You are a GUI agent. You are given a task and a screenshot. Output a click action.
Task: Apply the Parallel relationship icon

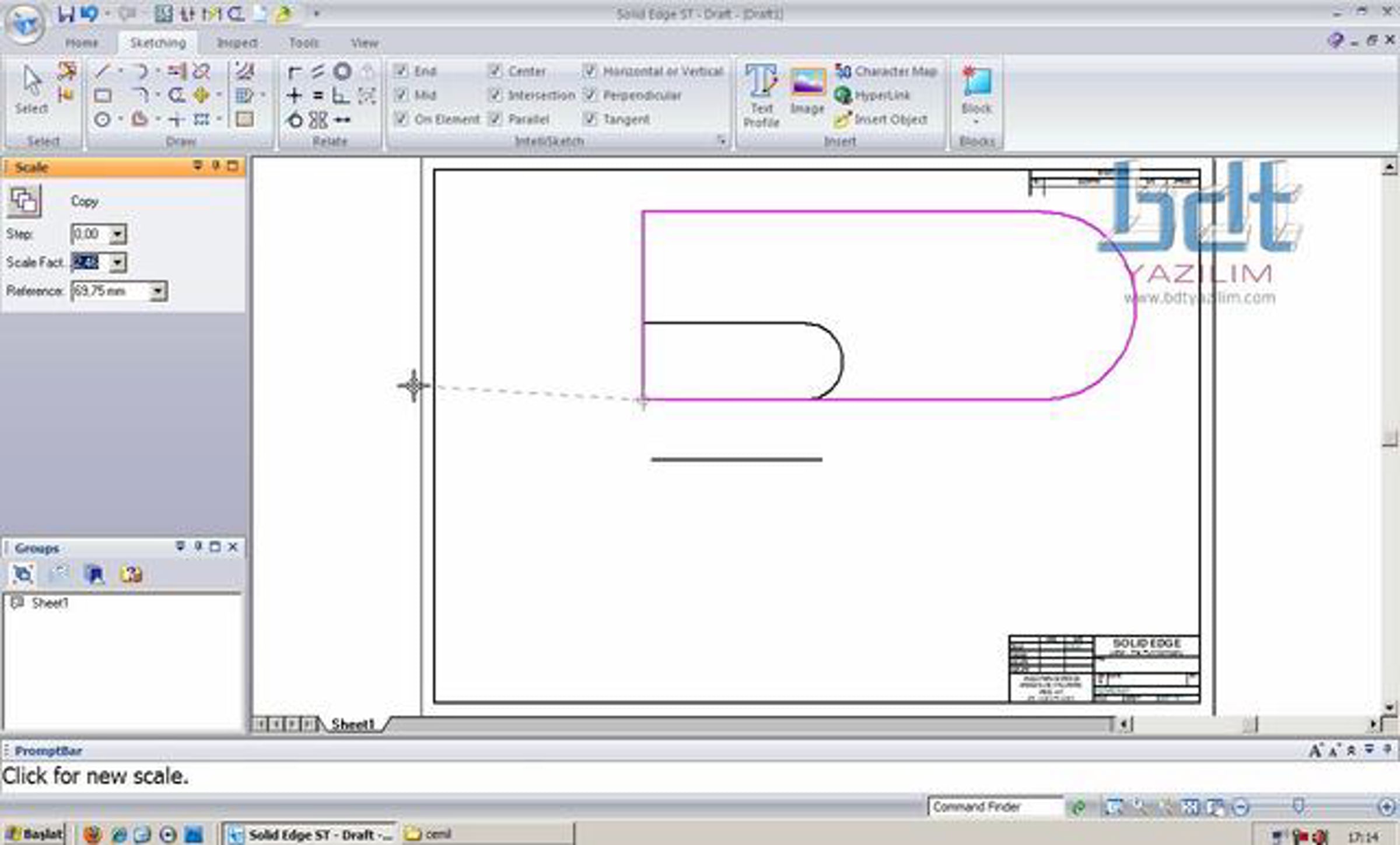point(318,72)
